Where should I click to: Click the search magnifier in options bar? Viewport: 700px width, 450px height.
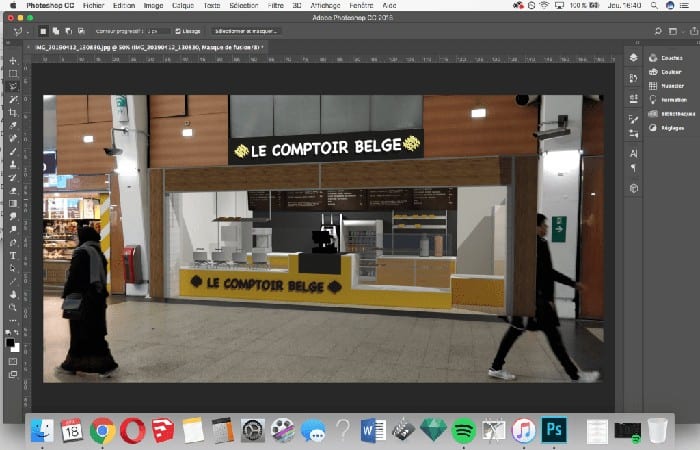coord(658,31)
